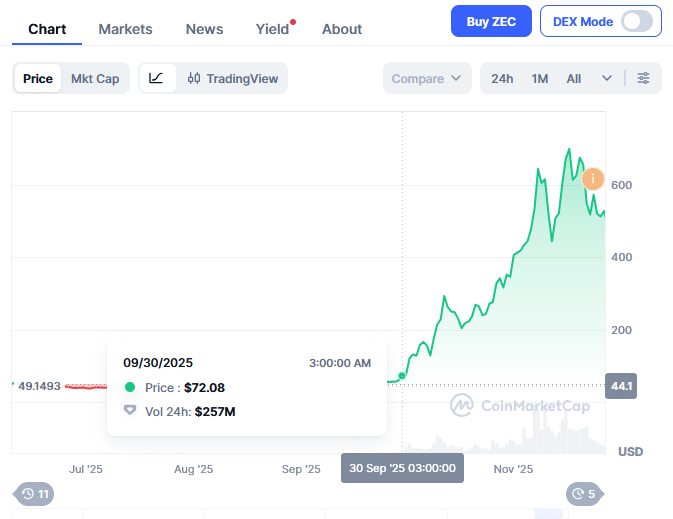This screenshot has height=519, width=673.
Task: Expand more time range options chevron
Action: 606,78
